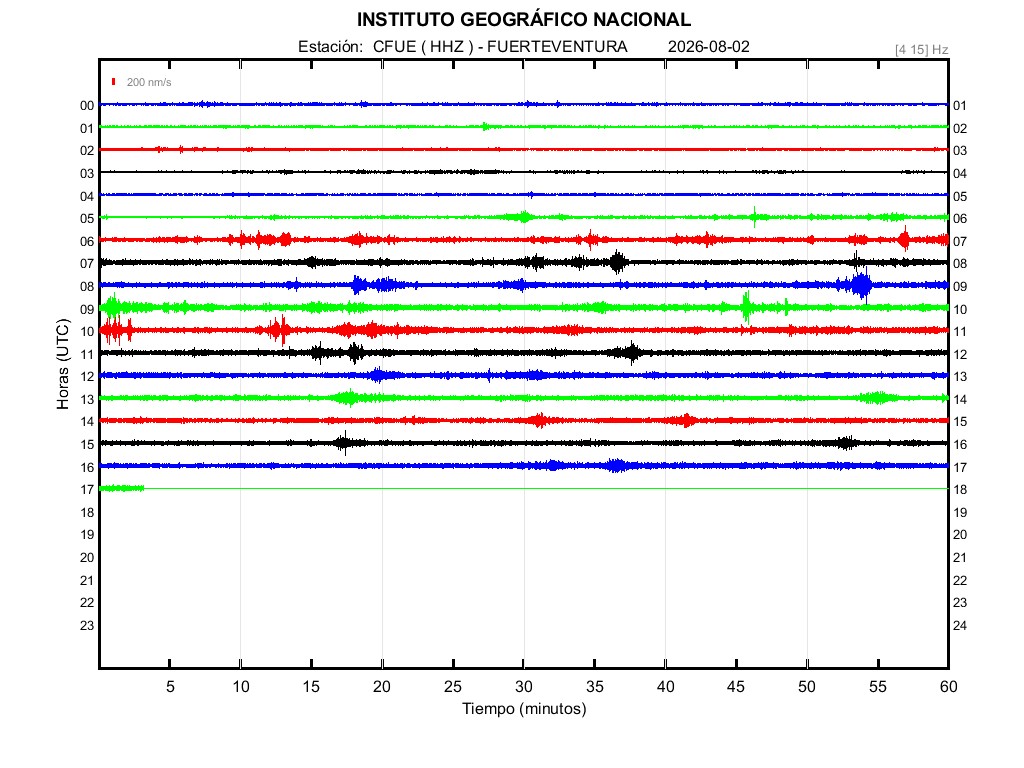The width and height of the screenshot is (1024, 768).
Task: Click left-axis hour label 12
Action: 87,377
